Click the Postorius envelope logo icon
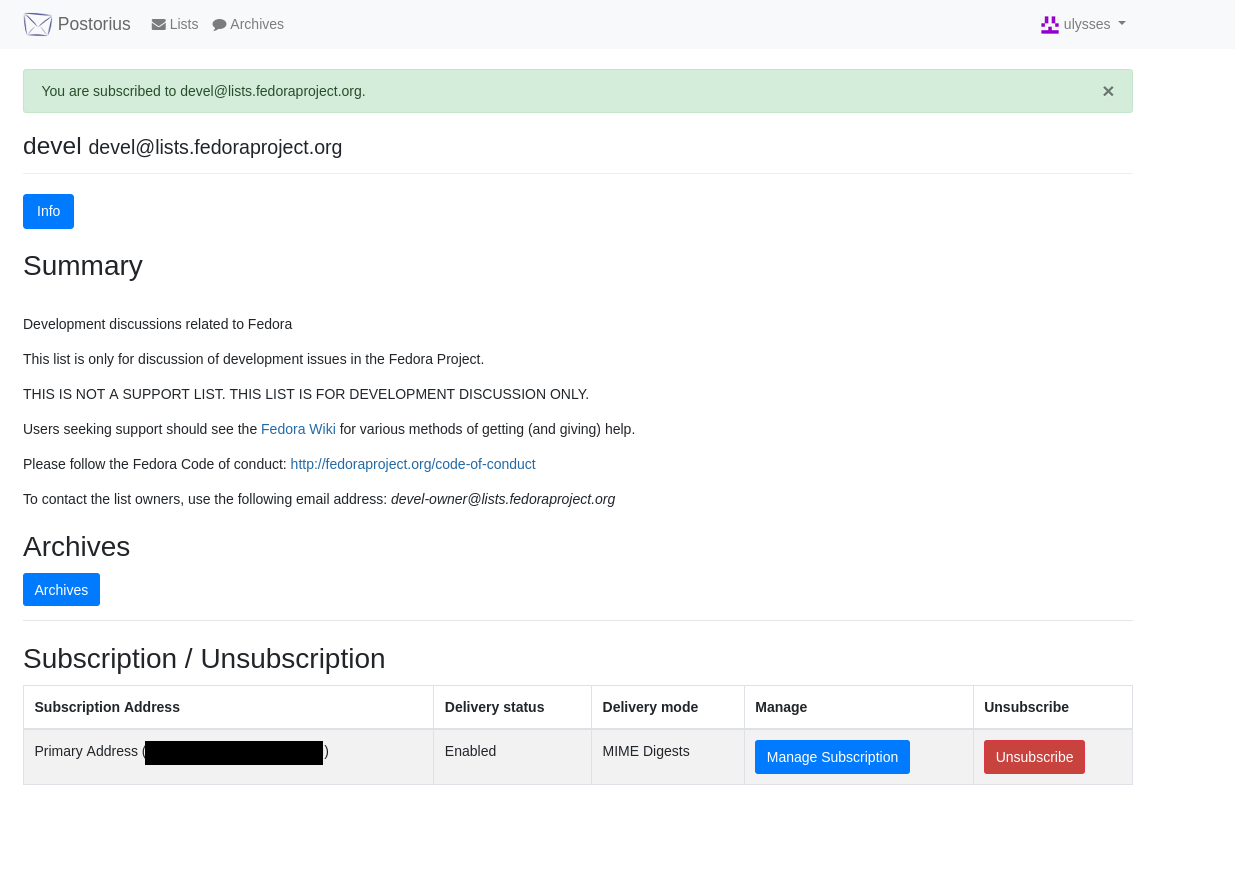 (x=38, y=24)
